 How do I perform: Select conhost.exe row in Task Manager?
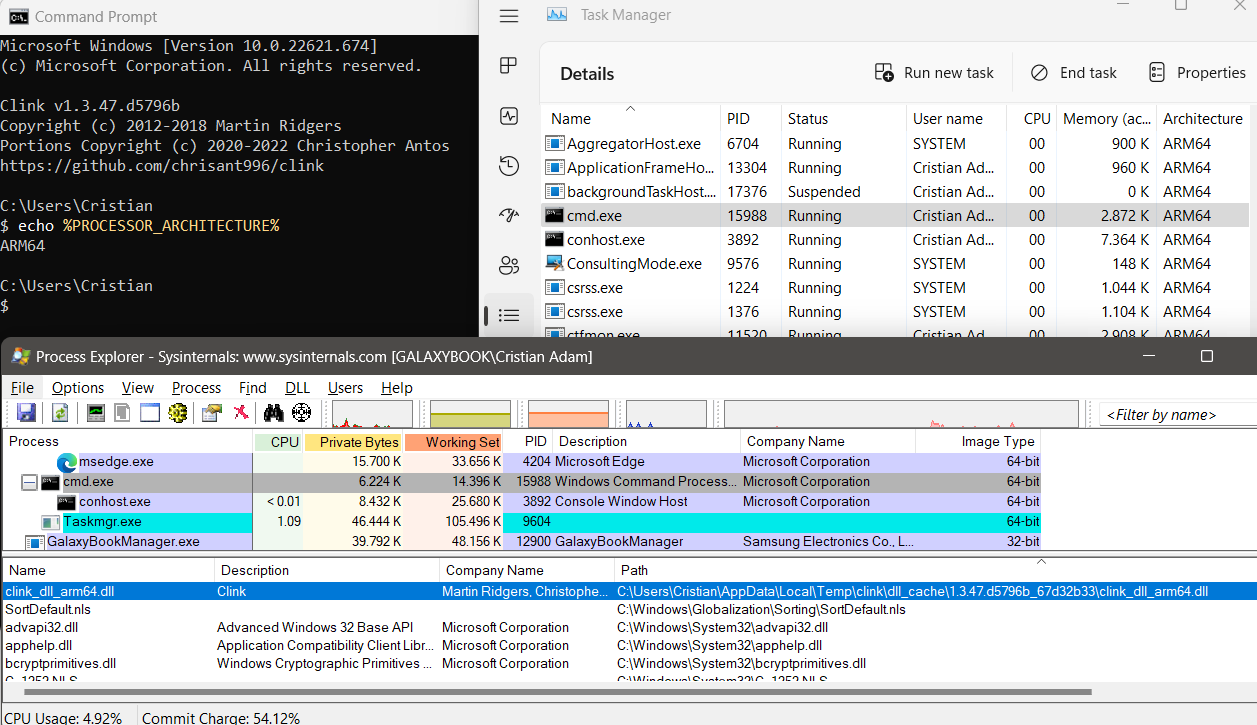coord(895,240)
